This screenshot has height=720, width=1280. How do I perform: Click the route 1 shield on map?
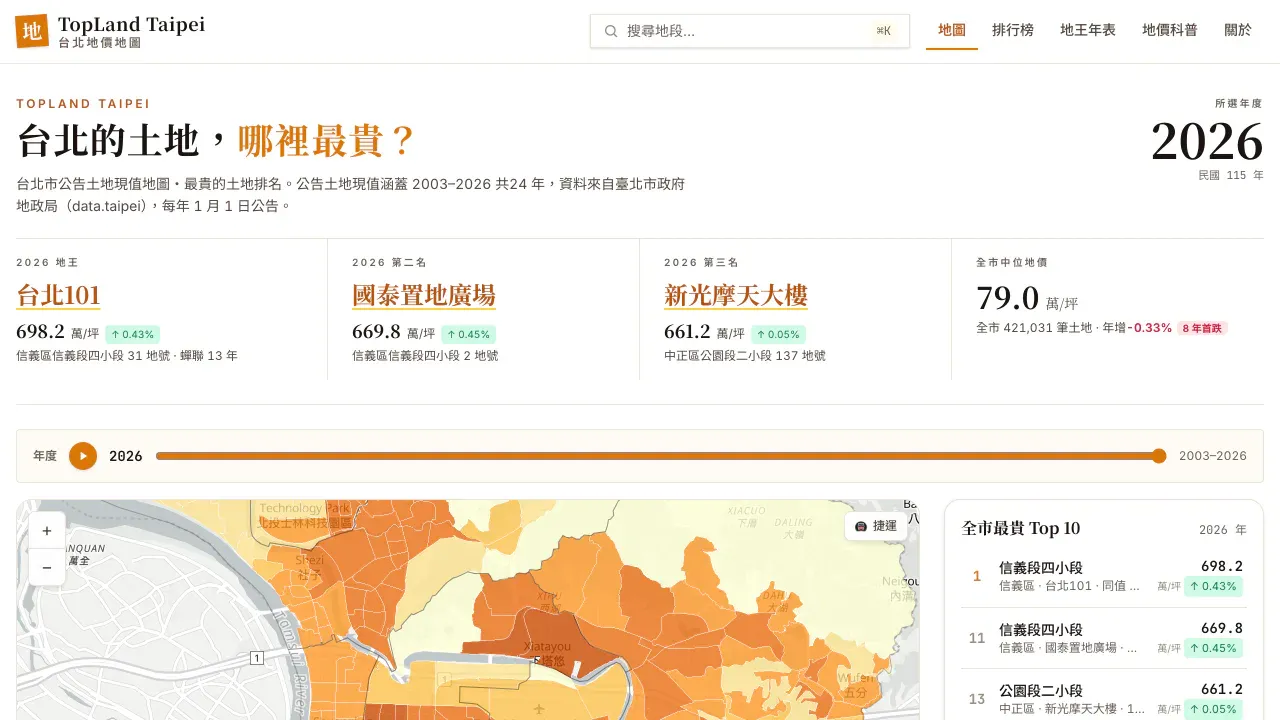click(257, 657)
